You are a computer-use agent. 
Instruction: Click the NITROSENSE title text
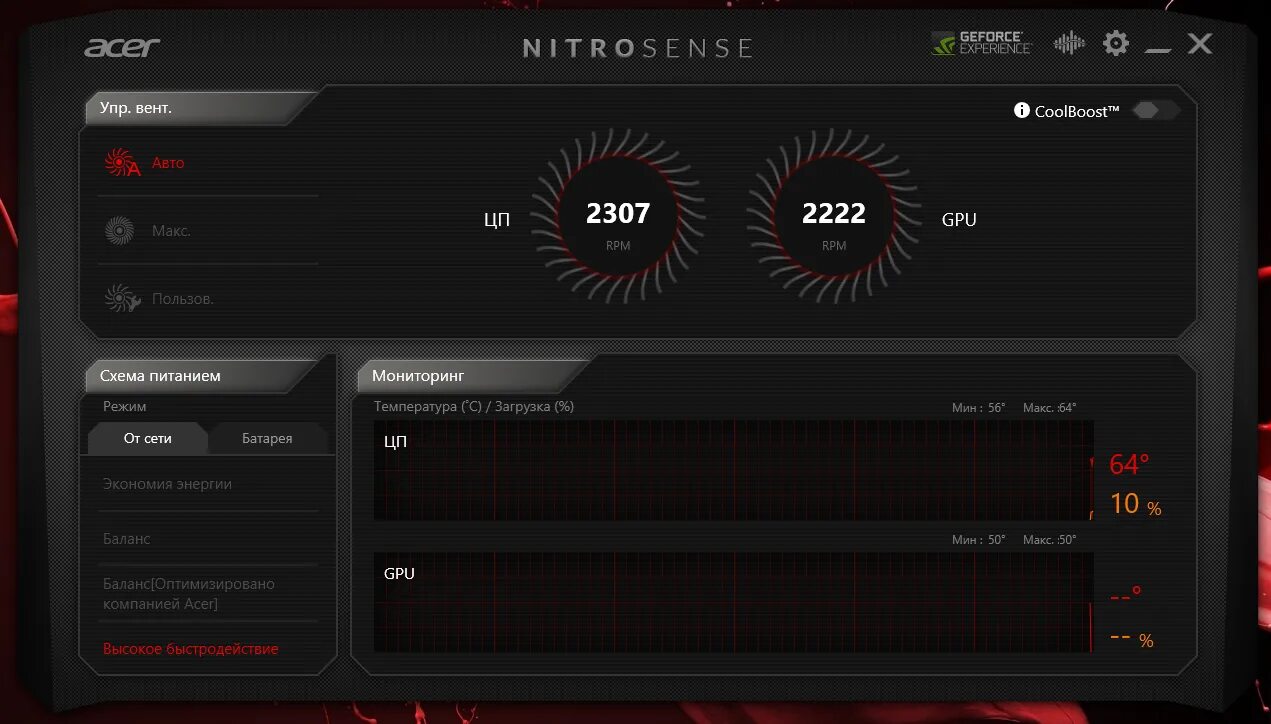pyautogui.click(x=638, y=48)
